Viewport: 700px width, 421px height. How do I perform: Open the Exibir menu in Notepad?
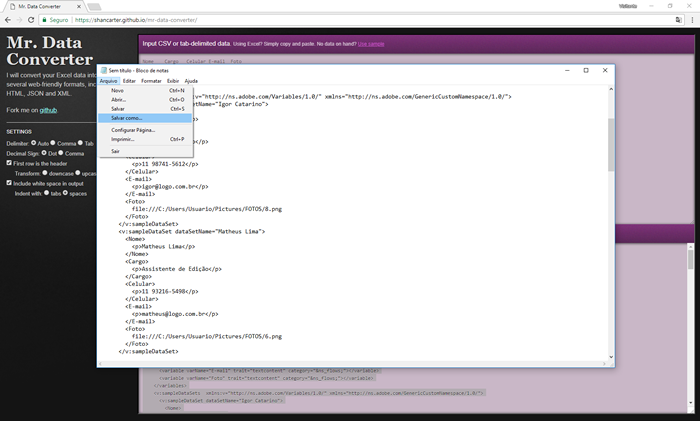click(173, 81)
